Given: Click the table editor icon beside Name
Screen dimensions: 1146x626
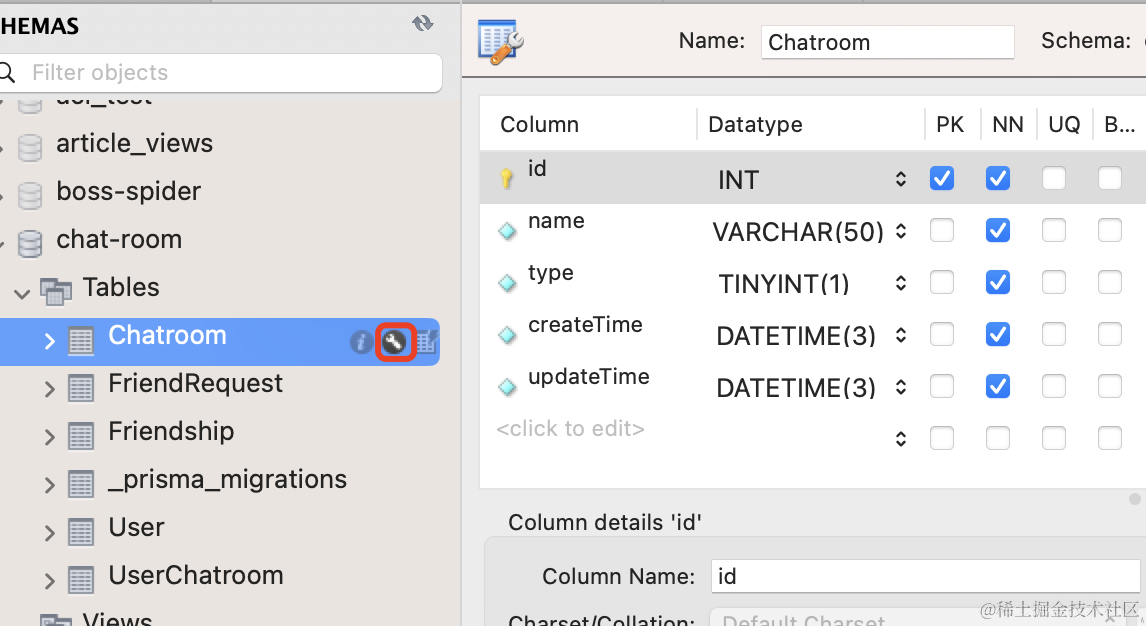Looking at the screenshot, I should coord(501,41).
